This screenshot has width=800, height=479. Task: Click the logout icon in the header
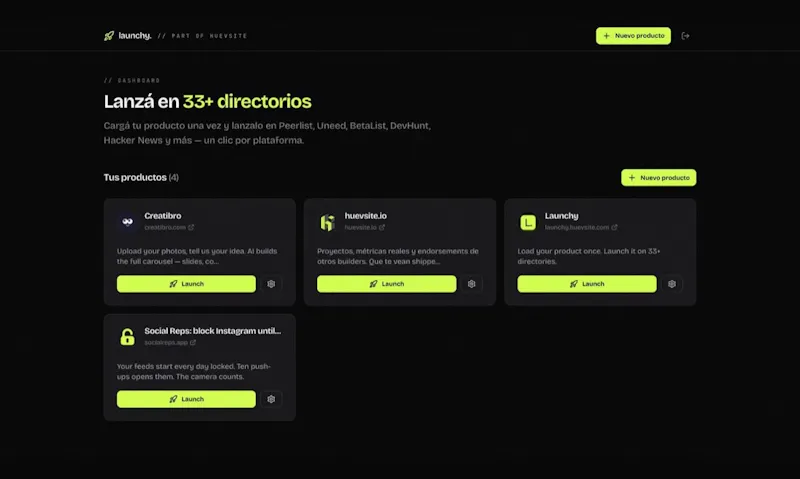(x=685, y=36)
